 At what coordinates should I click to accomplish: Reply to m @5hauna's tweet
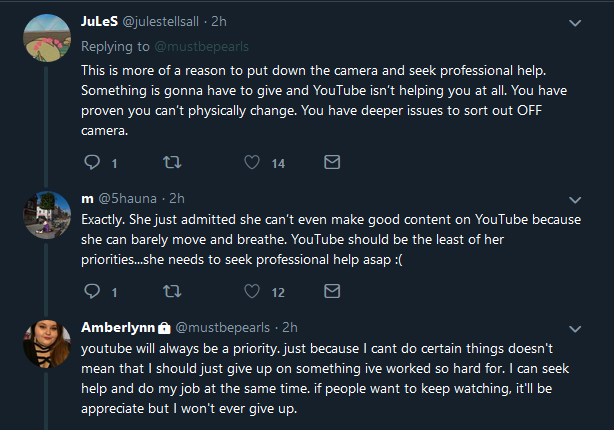[x=92, y=291]
